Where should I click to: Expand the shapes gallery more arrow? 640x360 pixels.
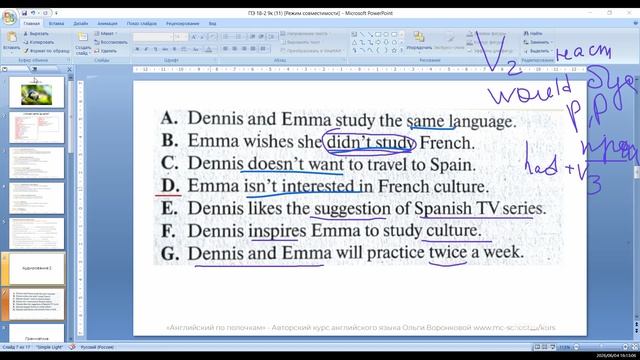[402, 50]
